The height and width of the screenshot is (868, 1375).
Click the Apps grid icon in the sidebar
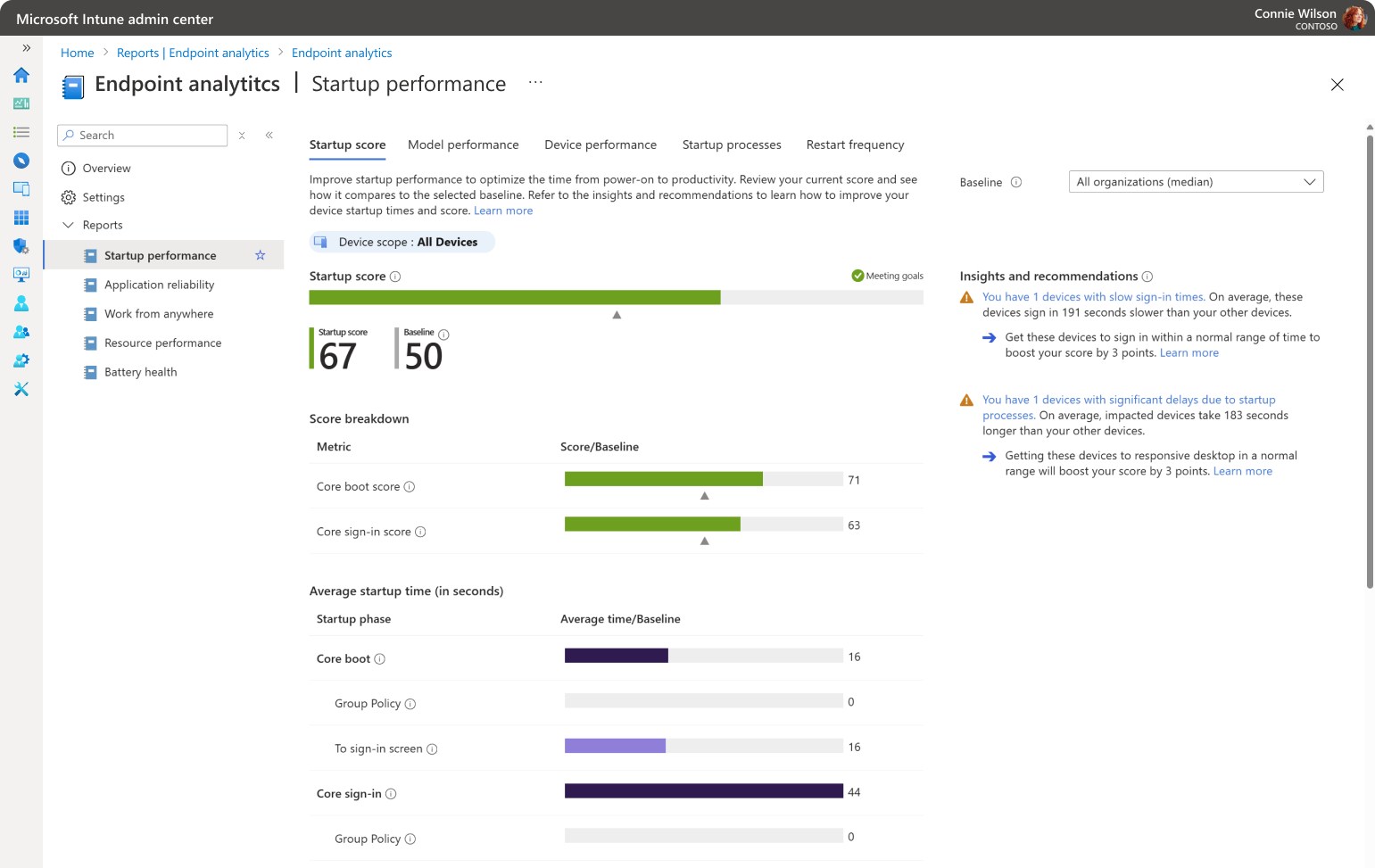tap(21, 218)
